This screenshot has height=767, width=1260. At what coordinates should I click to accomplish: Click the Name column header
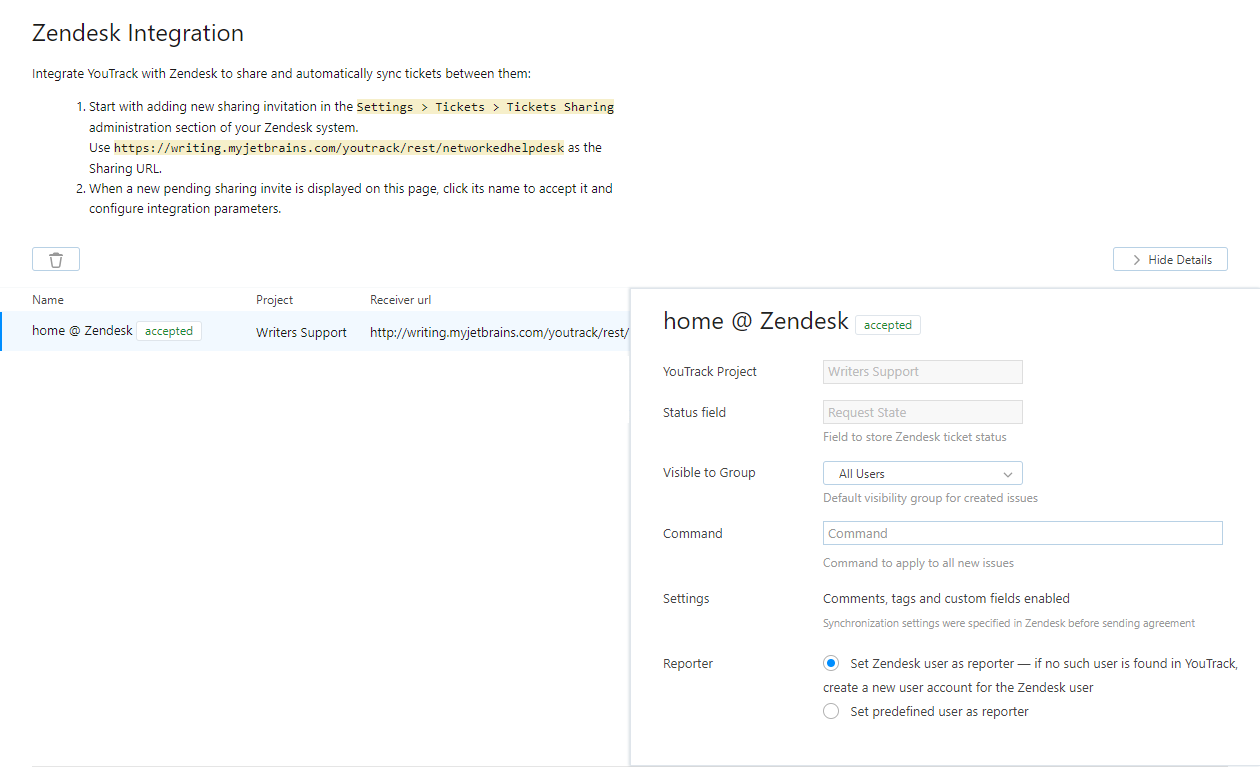[47, 299]
